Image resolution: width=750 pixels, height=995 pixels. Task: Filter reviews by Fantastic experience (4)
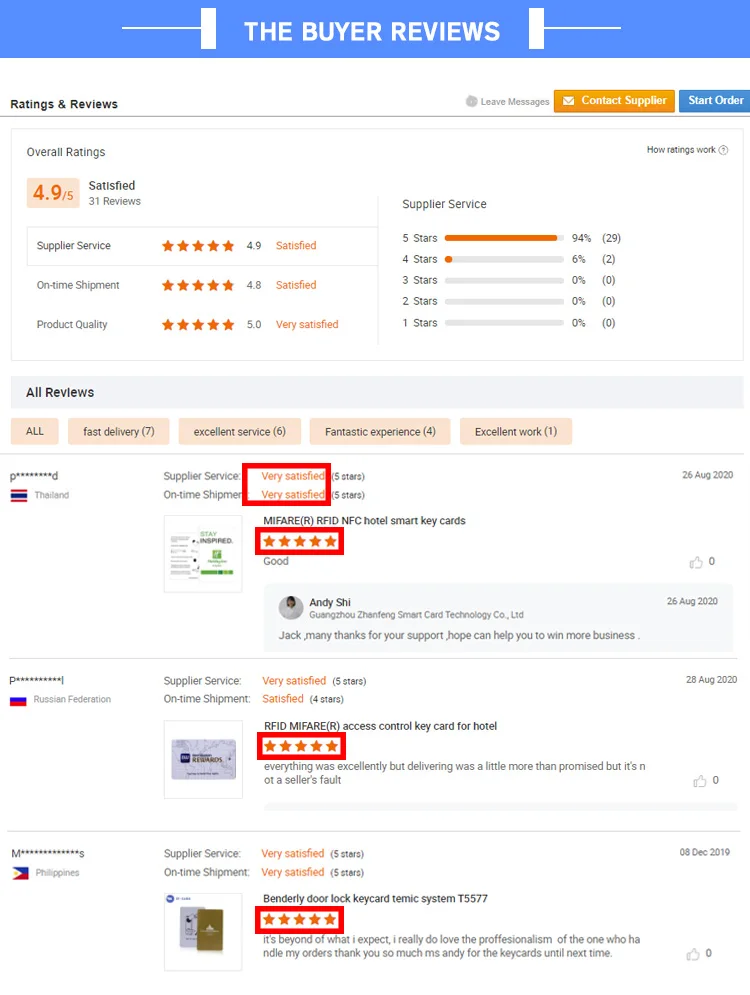pos(380,432)
